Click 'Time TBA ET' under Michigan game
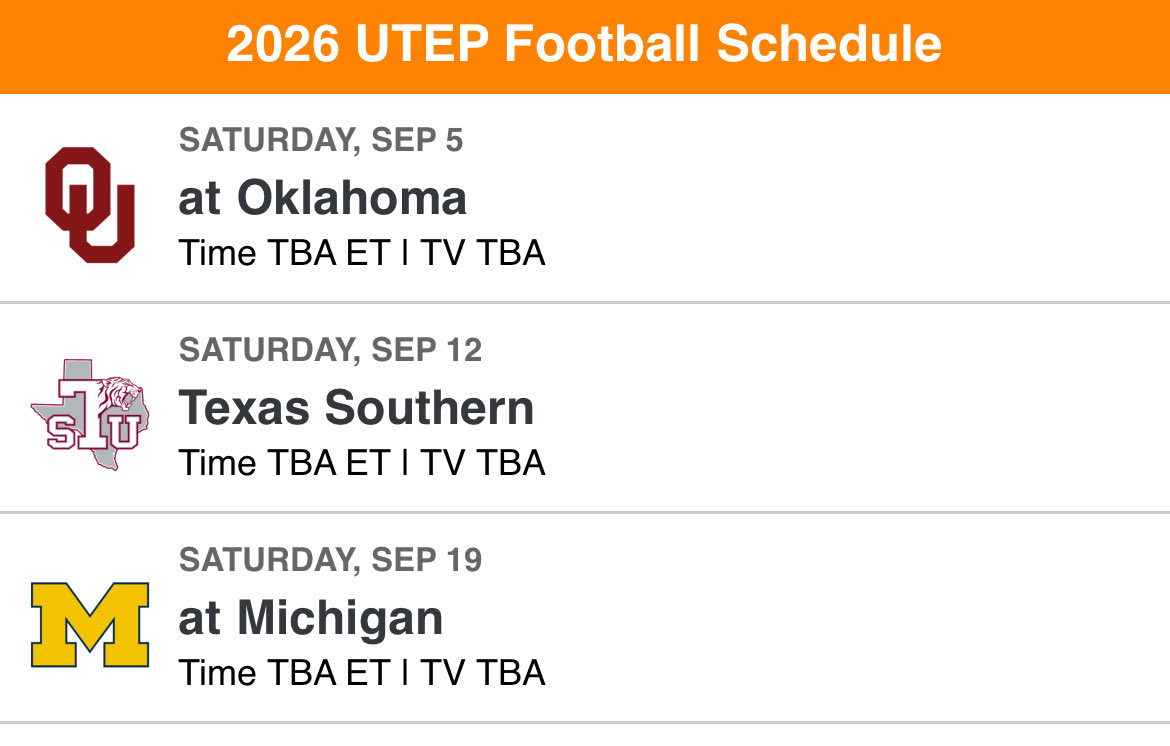This screenshot has width=1170, height=746. point(283,673)
